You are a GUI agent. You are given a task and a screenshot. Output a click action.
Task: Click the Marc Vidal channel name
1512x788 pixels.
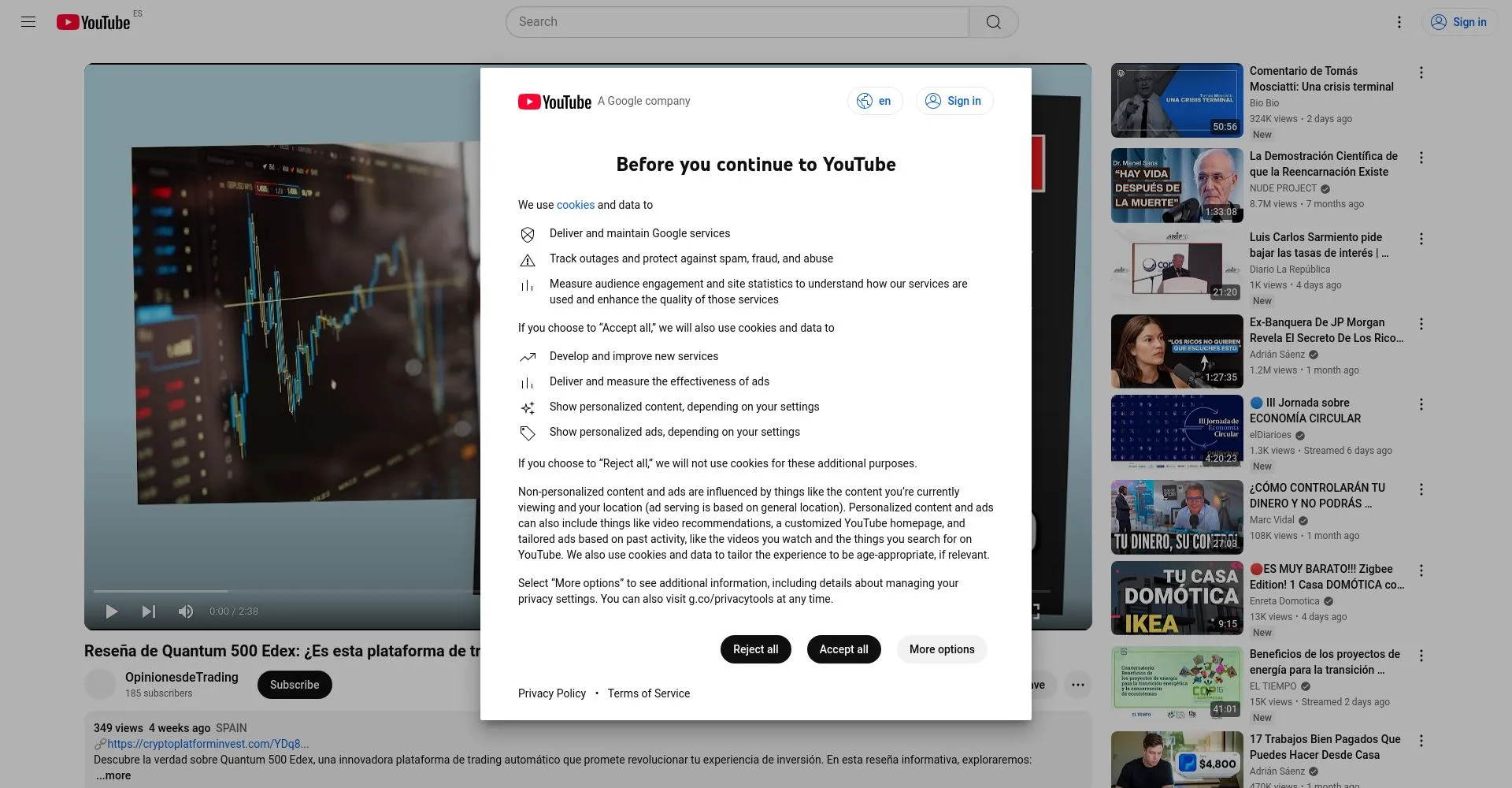pyautogui.click(x=1272, y=520)
